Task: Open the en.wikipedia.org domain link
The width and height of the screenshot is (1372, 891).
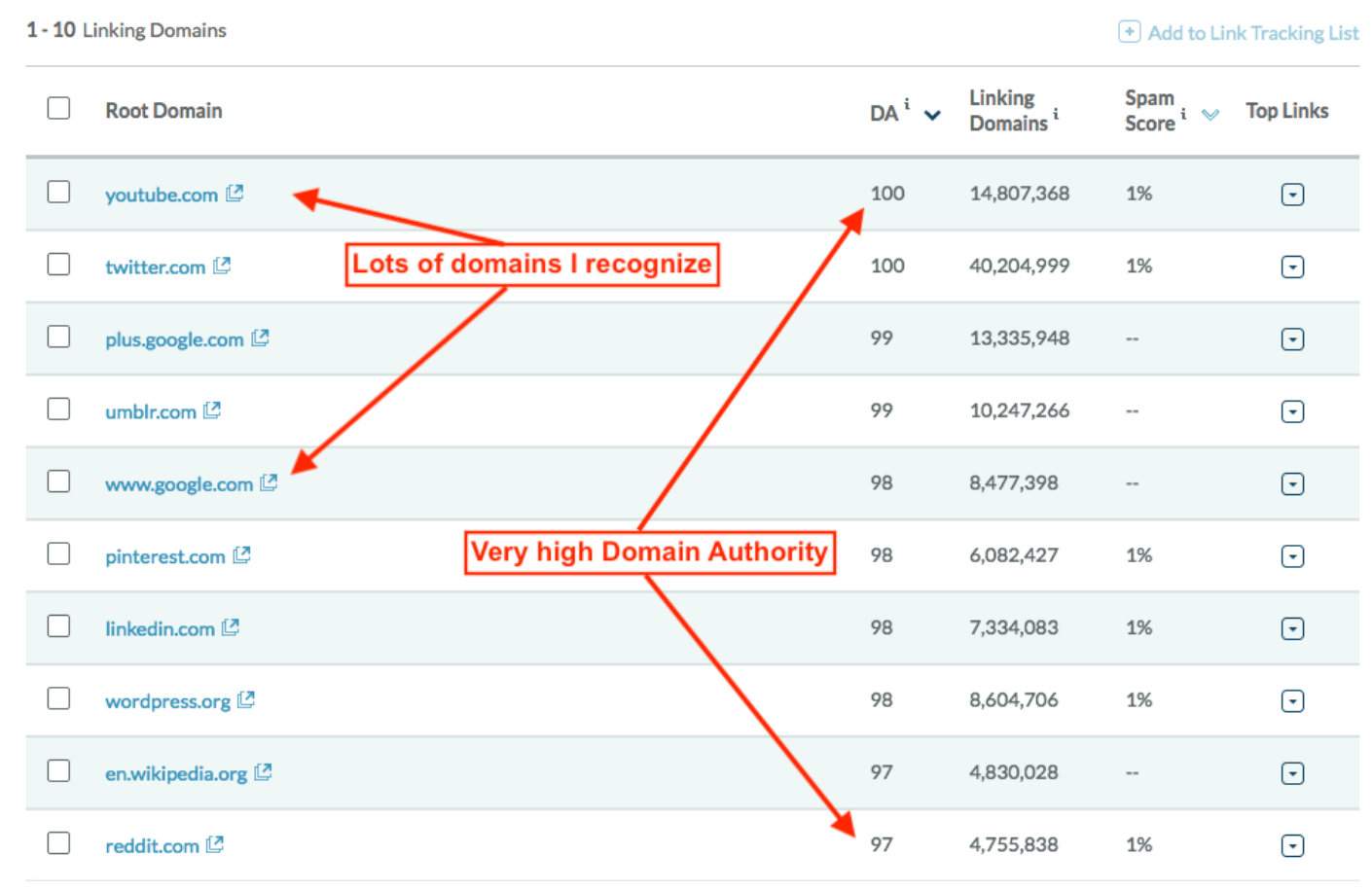Action: [x=176, y=773]
